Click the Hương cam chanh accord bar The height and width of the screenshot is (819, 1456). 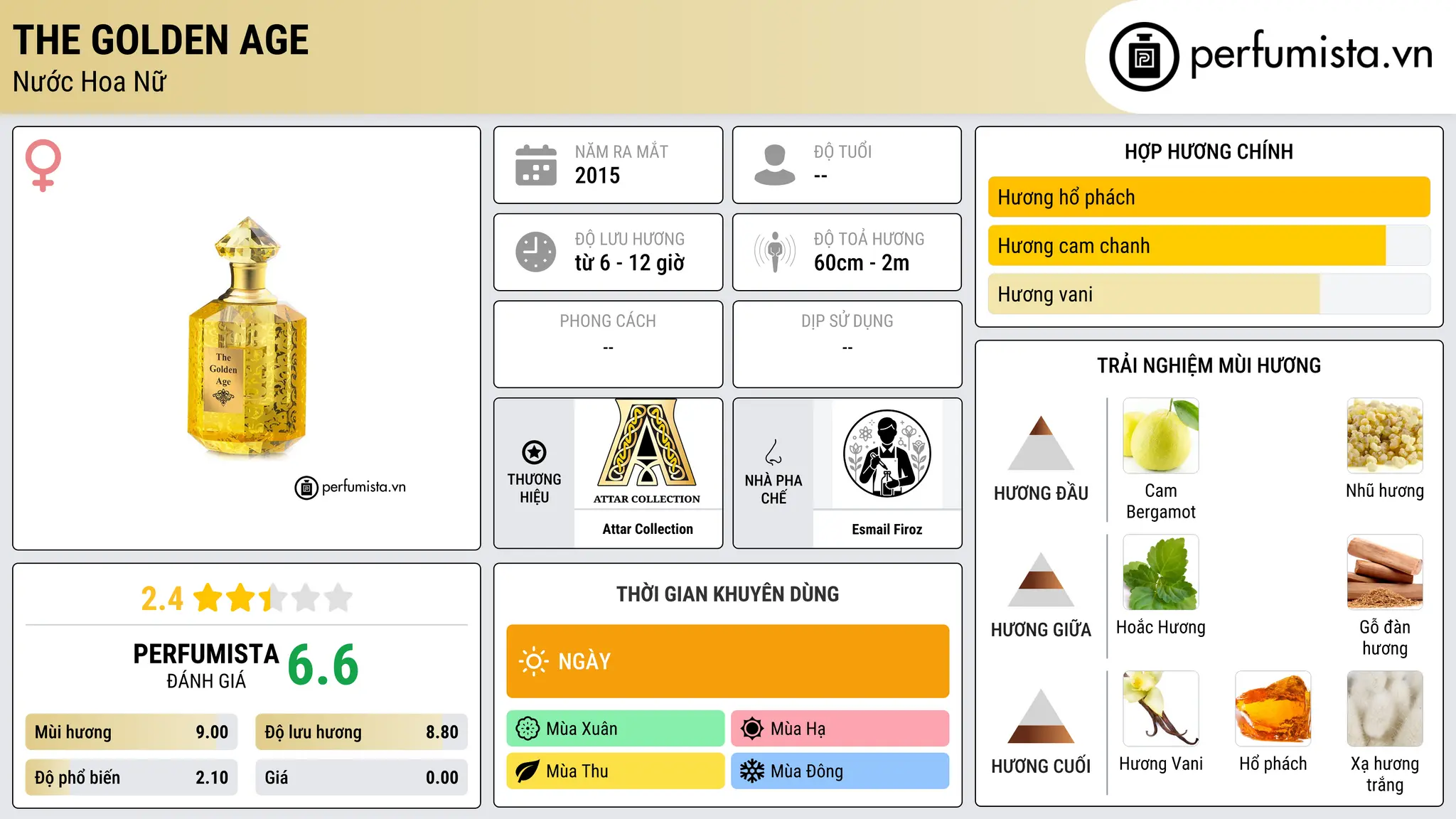pos(1209,245)
